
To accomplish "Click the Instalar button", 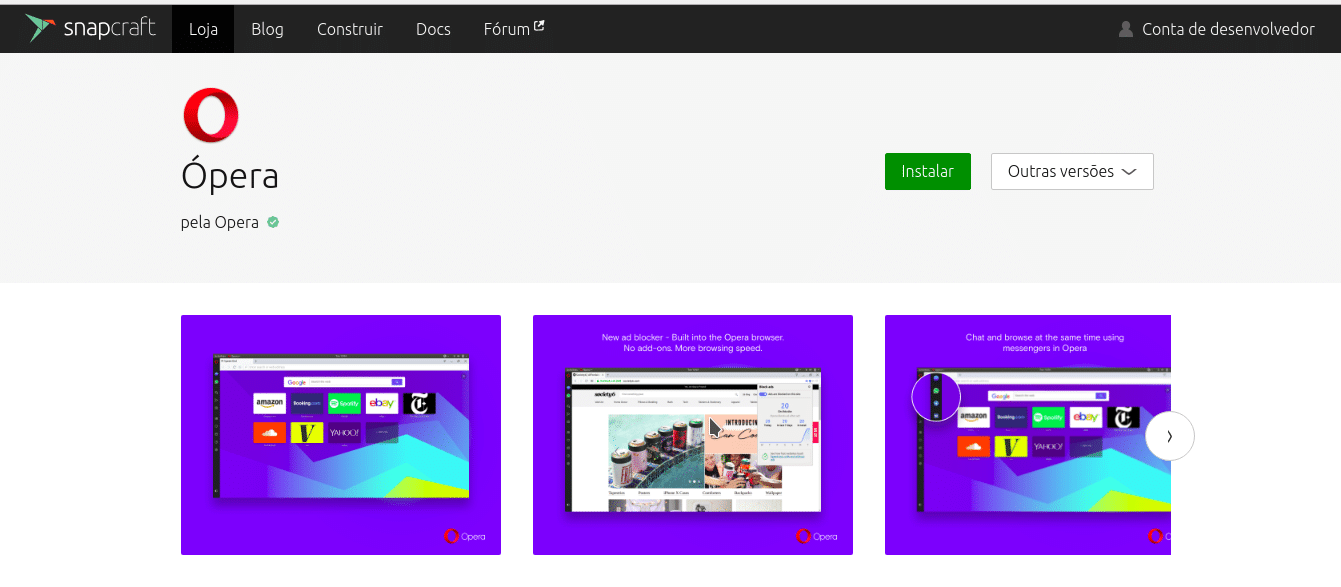I will [927, 171].
